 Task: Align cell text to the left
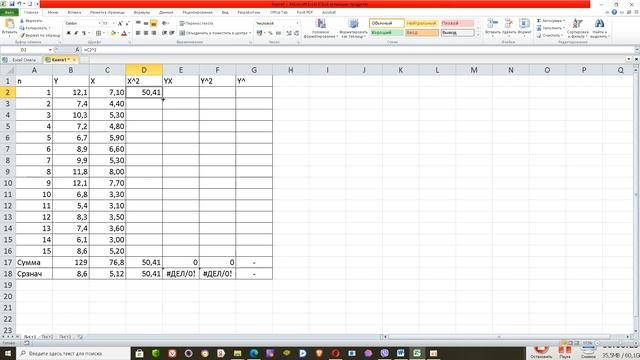tap(138, 33)
